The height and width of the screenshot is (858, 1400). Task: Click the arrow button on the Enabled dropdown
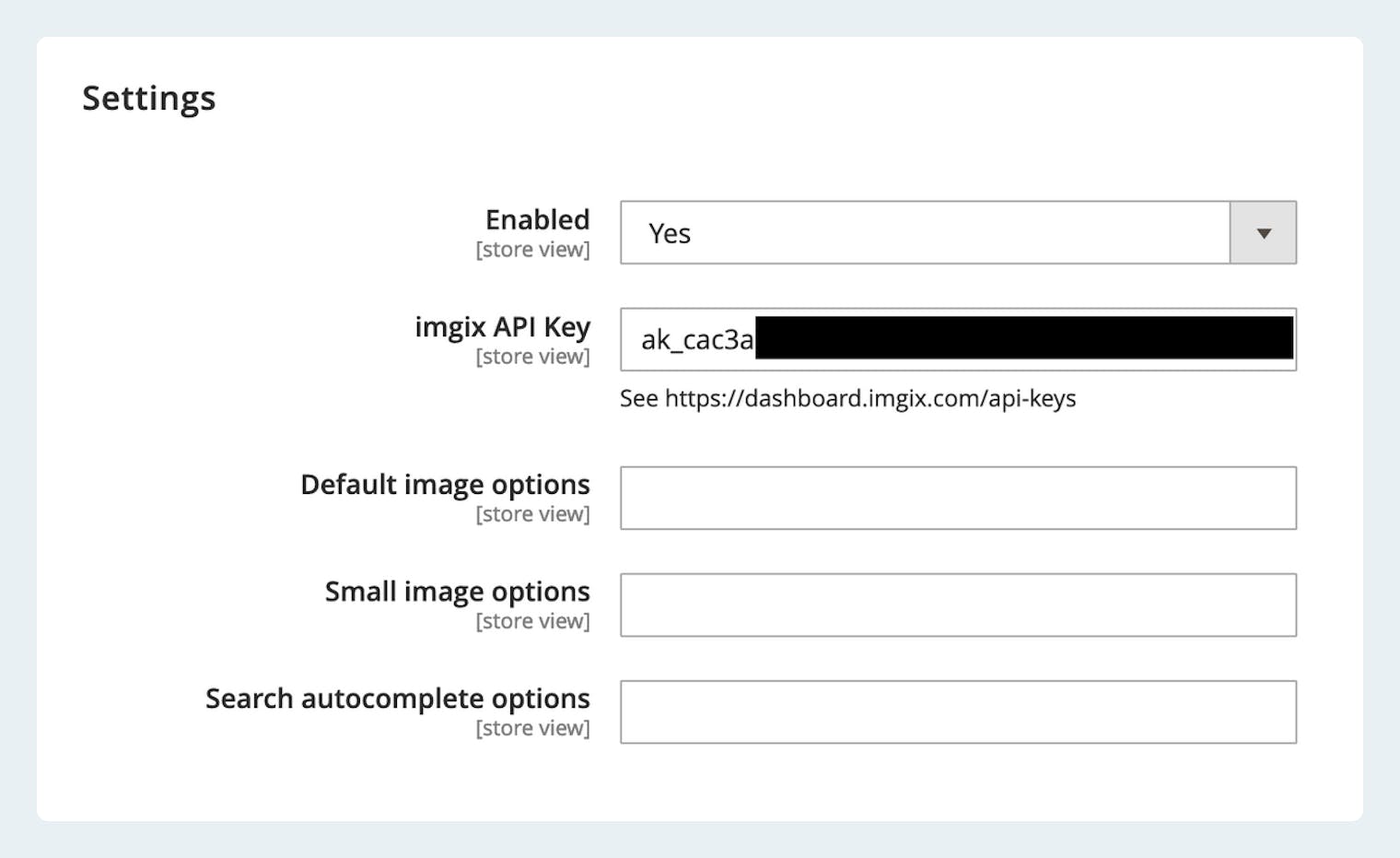(1263, 233)
